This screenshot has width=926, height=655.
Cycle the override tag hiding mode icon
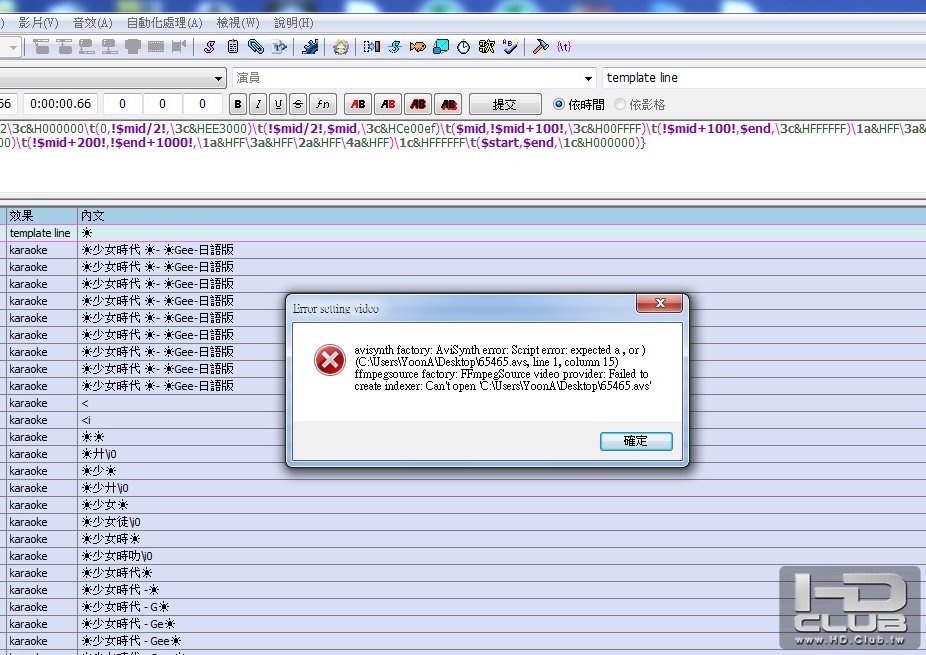563,47
